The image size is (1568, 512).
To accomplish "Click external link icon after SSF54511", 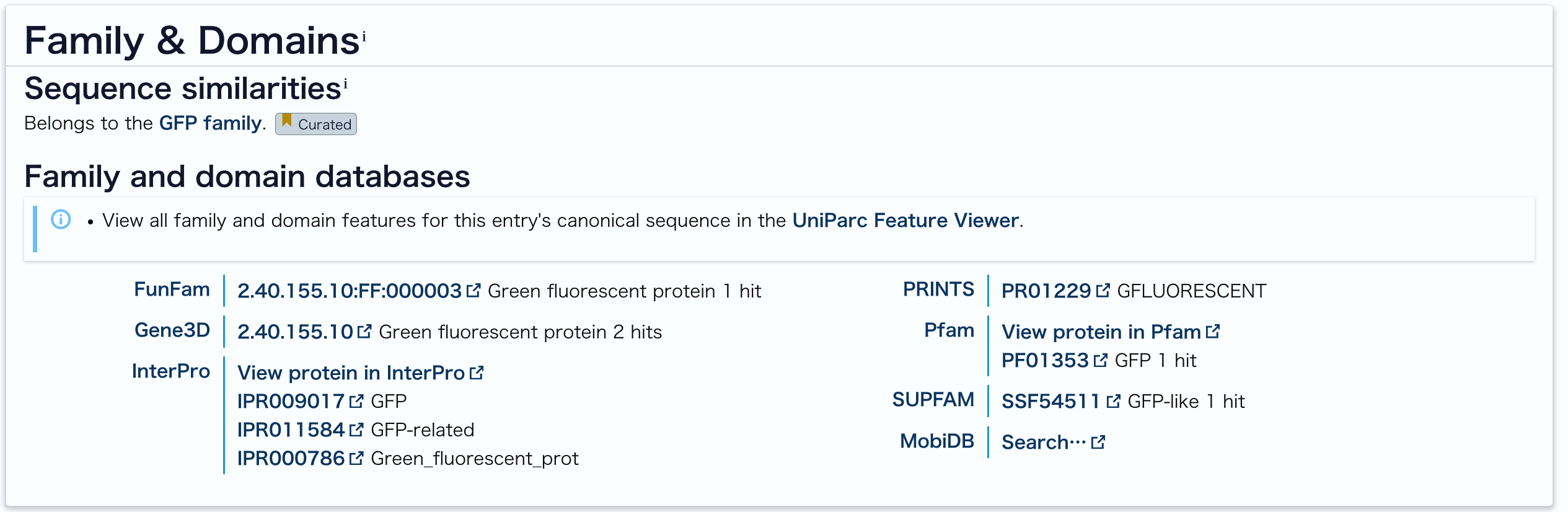I will click(1113, 401).
